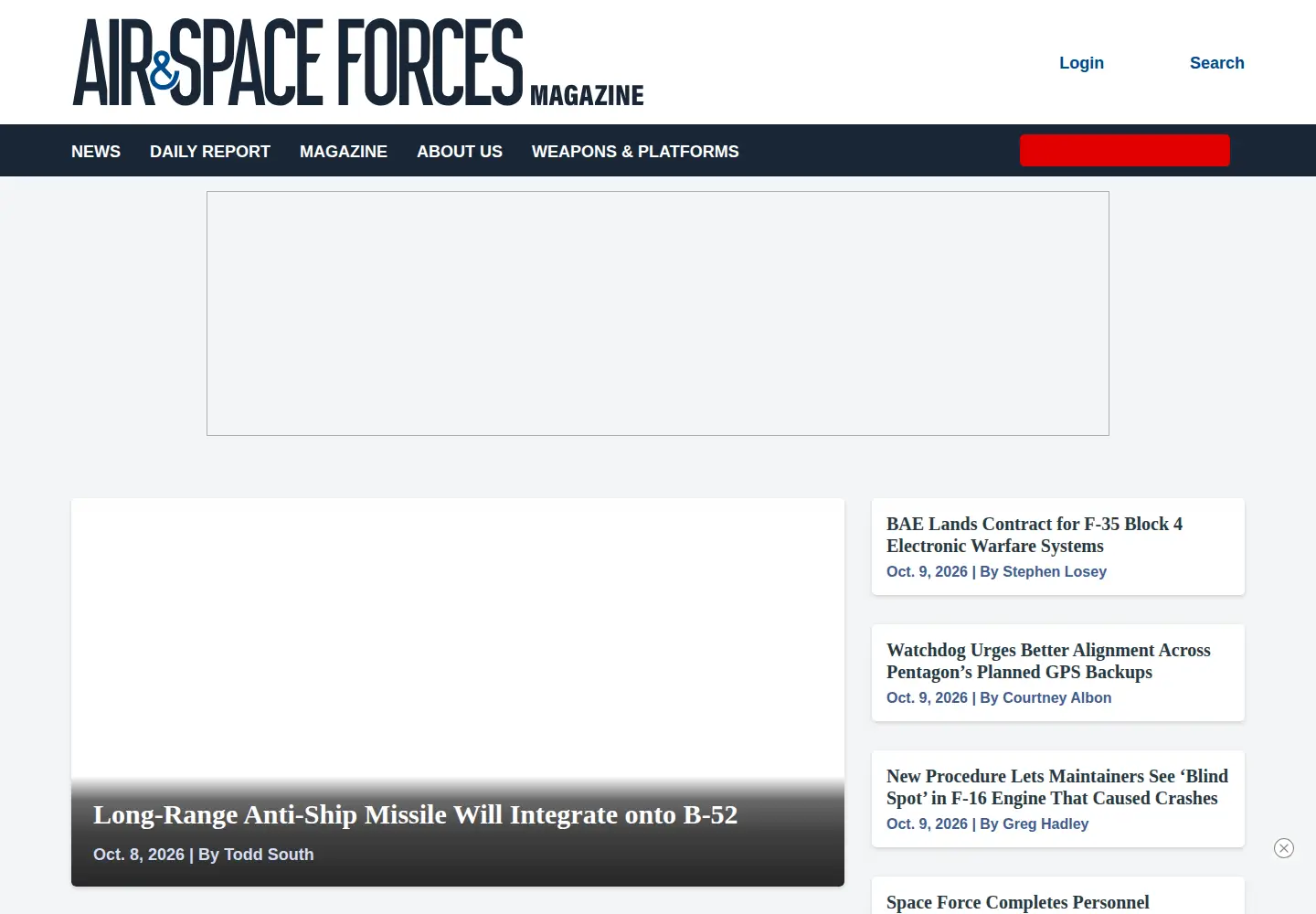1316x914 pixels.
Task: Open author Stephen Losey's link
Action: coord(1055,571)
